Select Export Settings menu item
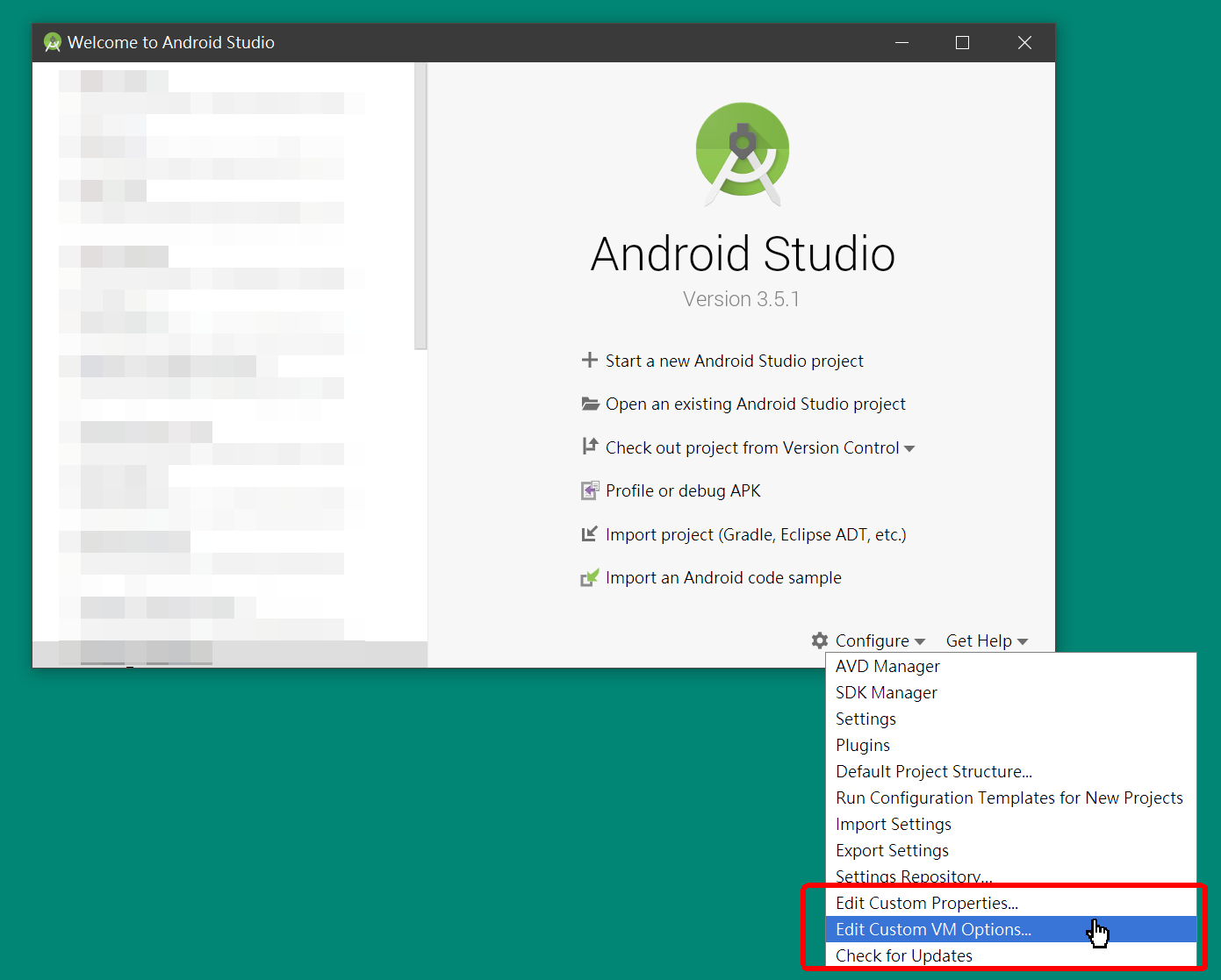This screenshot has height=980, width=1221. 1011,850
